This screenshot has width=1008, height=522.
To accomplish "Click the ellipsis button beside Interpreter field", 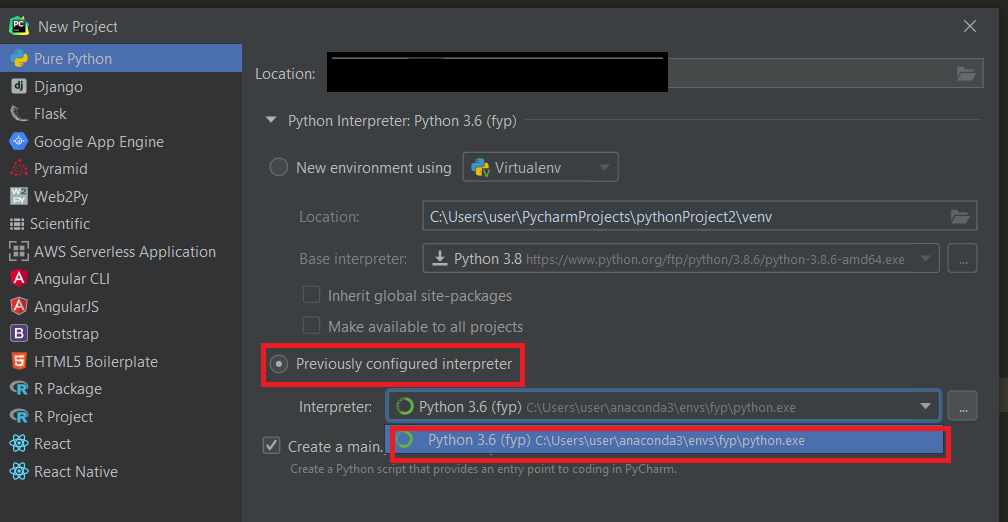I will click(x=962, y=406).
